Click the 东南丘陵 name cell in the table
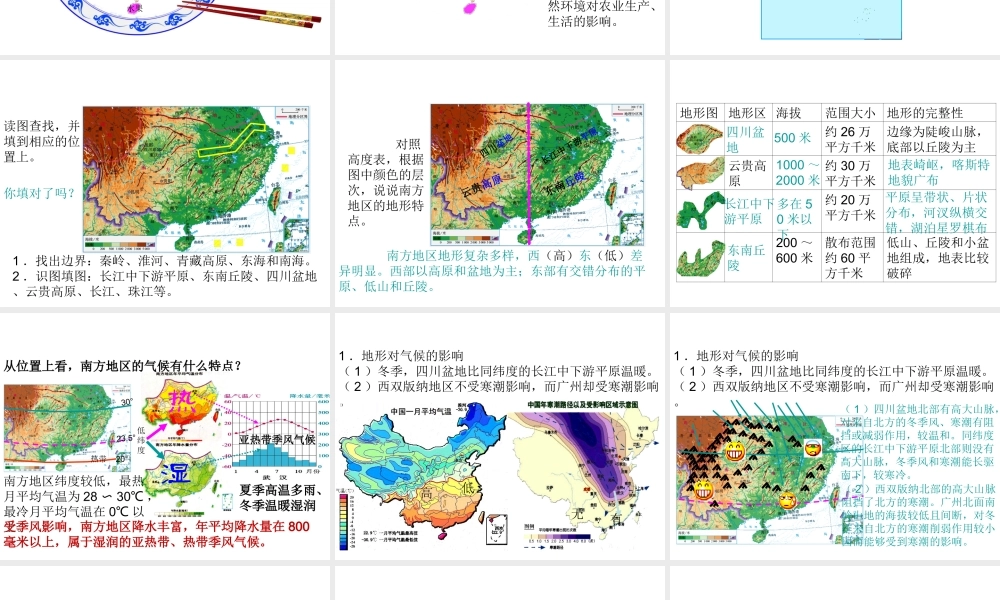This screenshot has height=600, width=1000. (746, 257)
